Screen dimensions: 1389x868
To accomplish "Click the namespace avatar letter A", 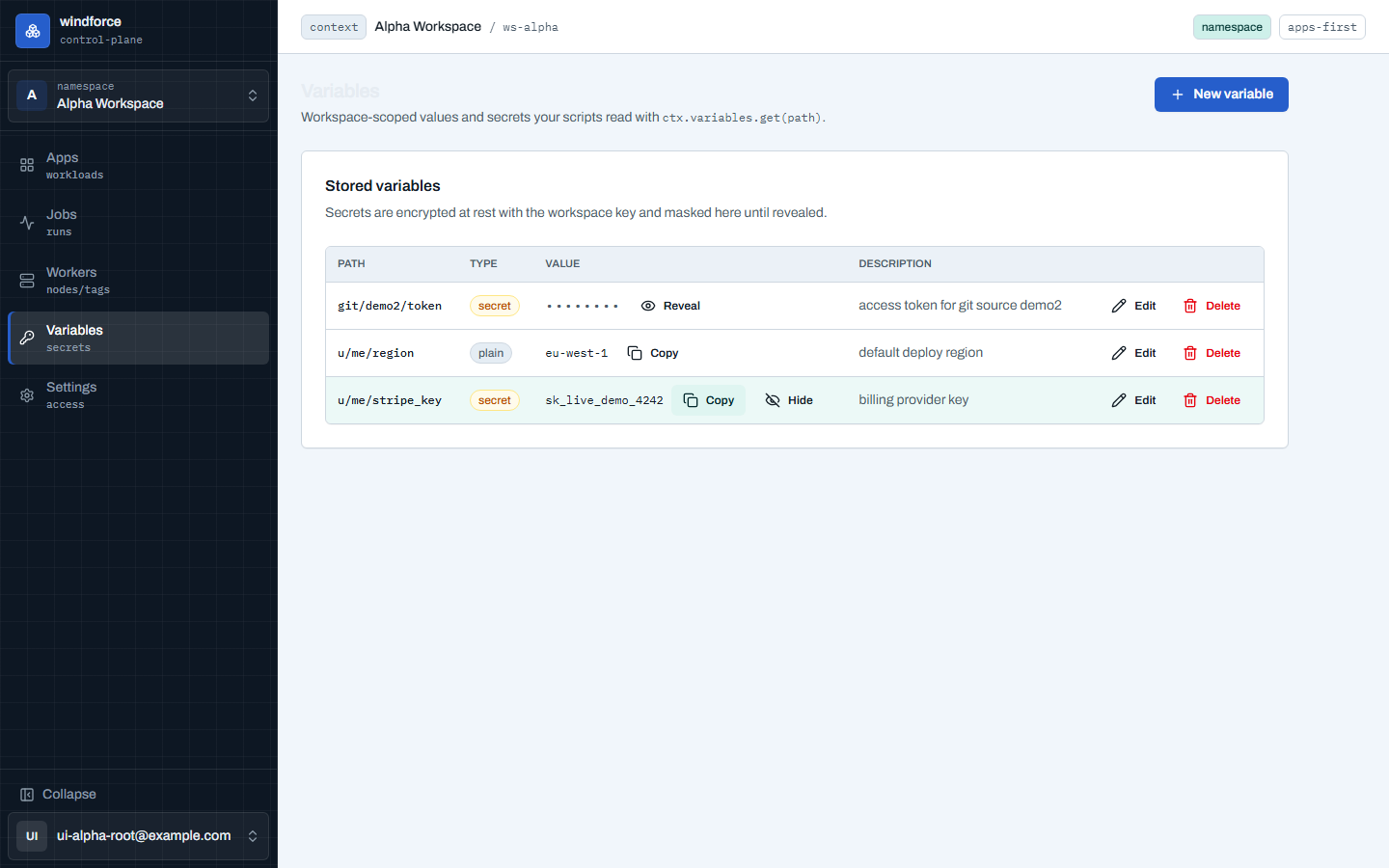I will [x=32, y=95].
